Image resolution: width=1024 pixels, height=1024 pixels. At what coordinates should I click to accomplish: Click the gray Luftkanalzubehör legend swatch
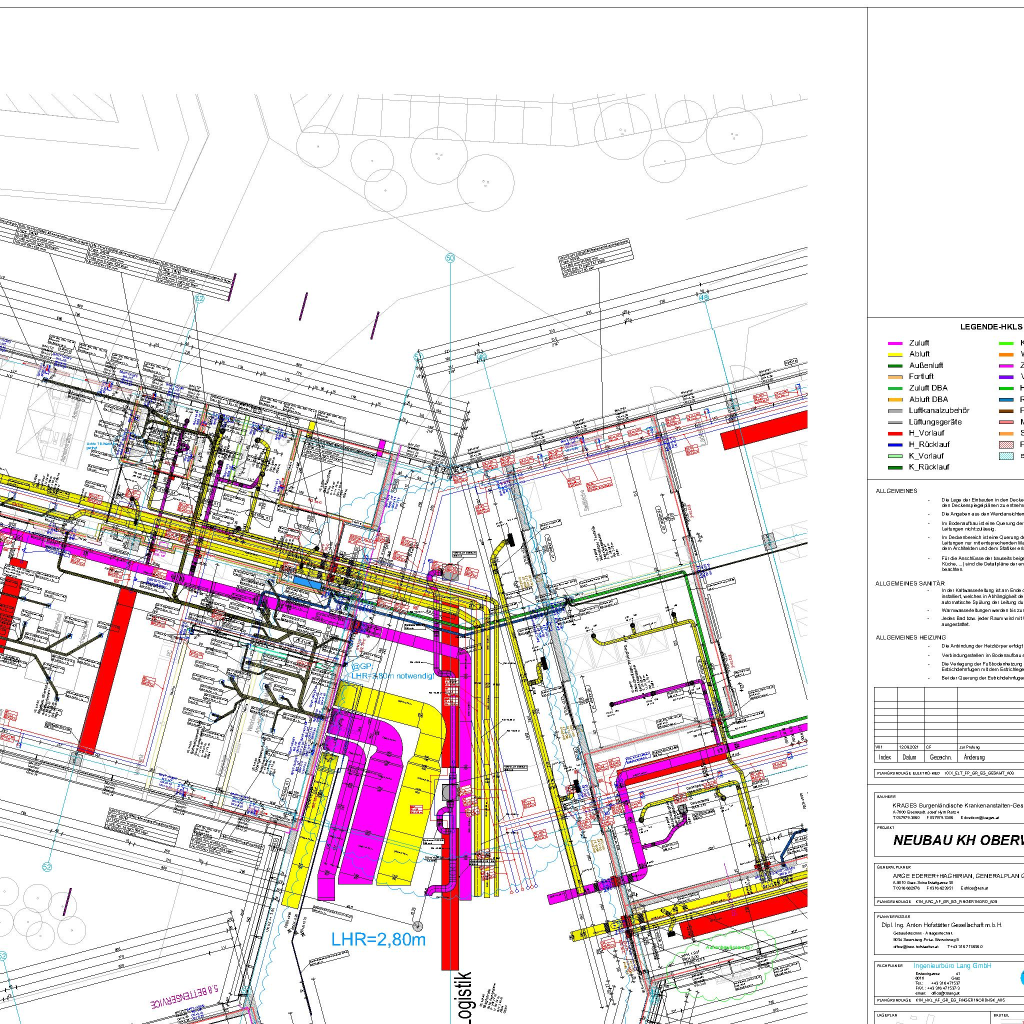coord(895,411)
